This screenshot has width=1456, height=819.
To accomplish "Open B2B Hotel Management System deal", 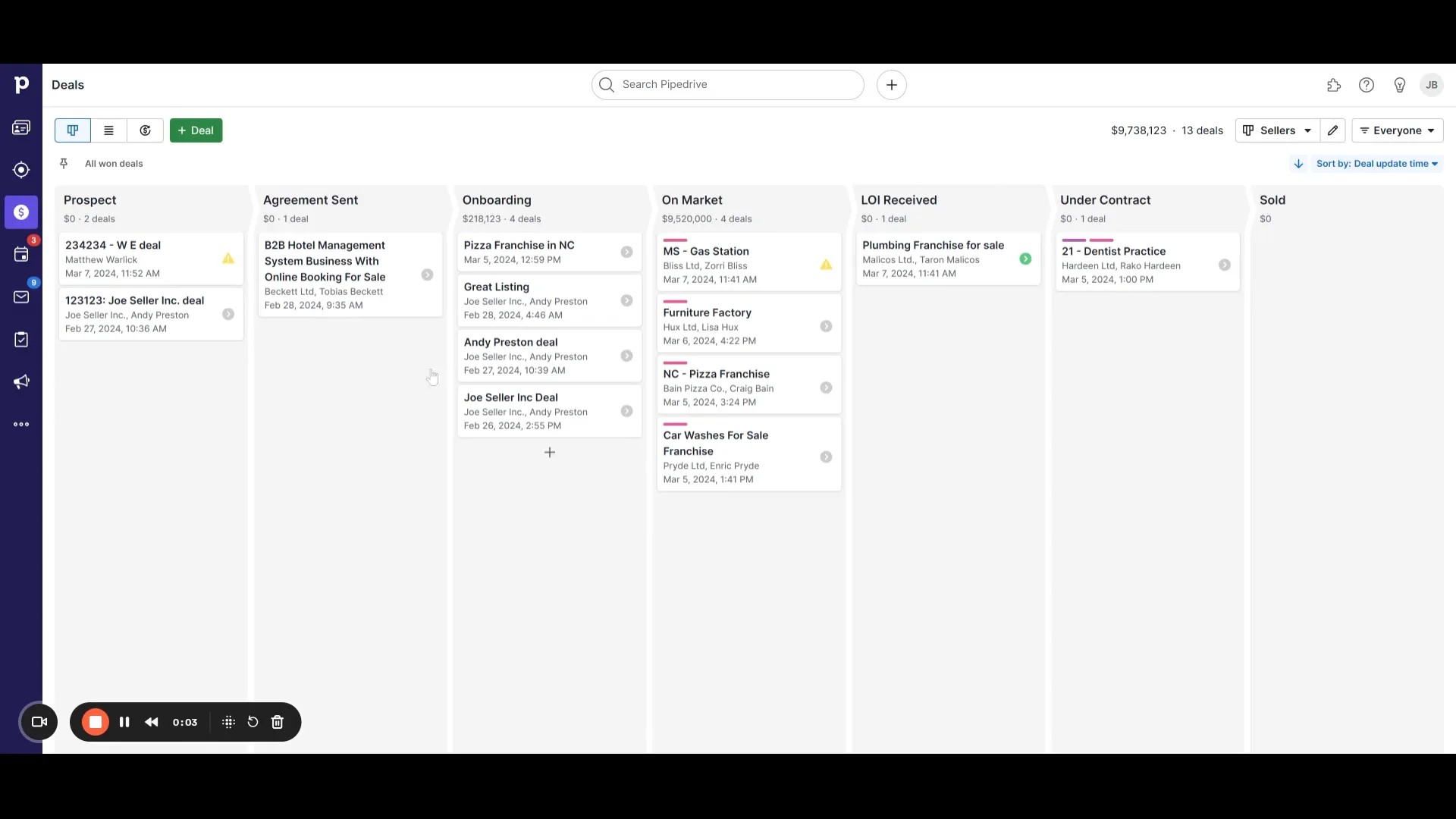I will 350,275.
